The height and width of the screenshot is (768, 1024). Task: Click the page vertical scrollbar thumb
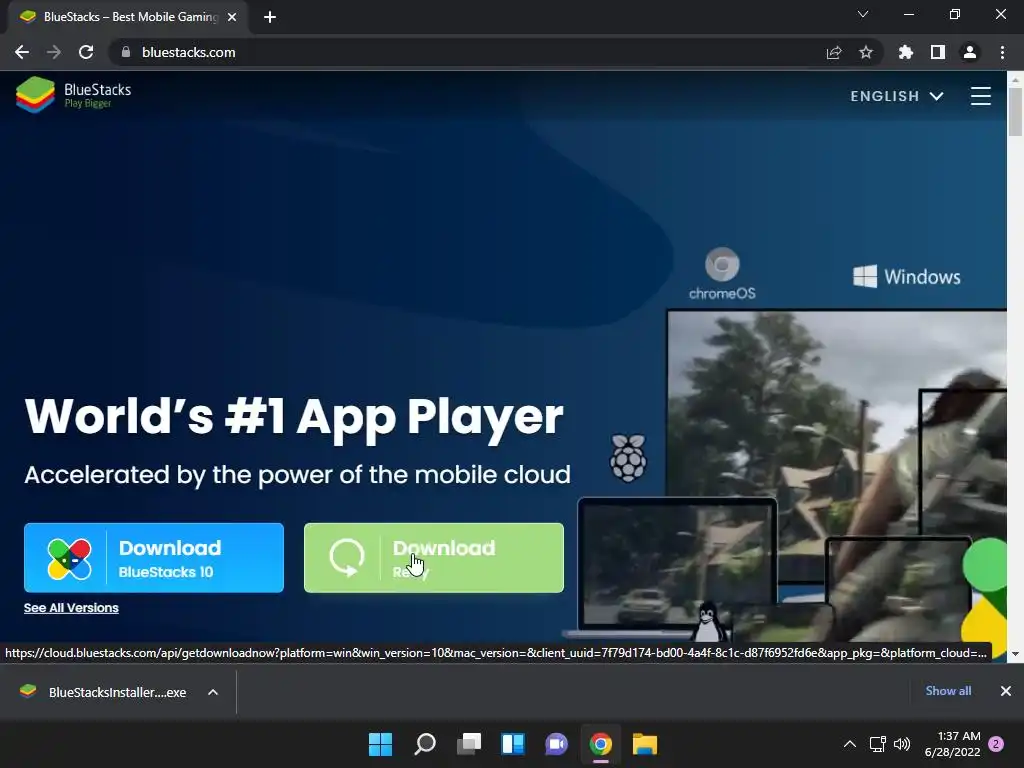[1015, 111]
